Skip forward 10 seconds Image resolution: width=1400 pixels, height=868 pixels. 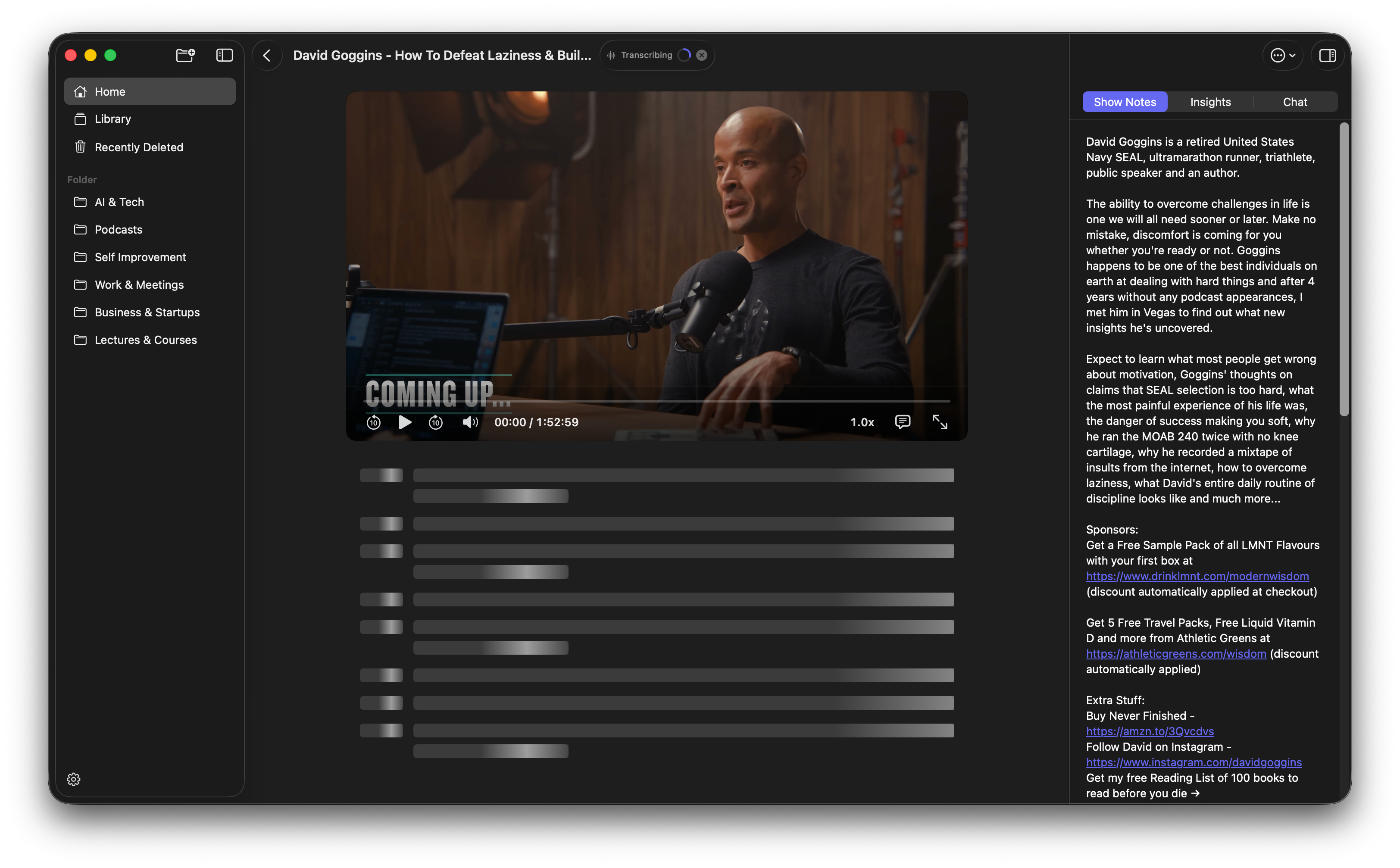tap(436, 422)
